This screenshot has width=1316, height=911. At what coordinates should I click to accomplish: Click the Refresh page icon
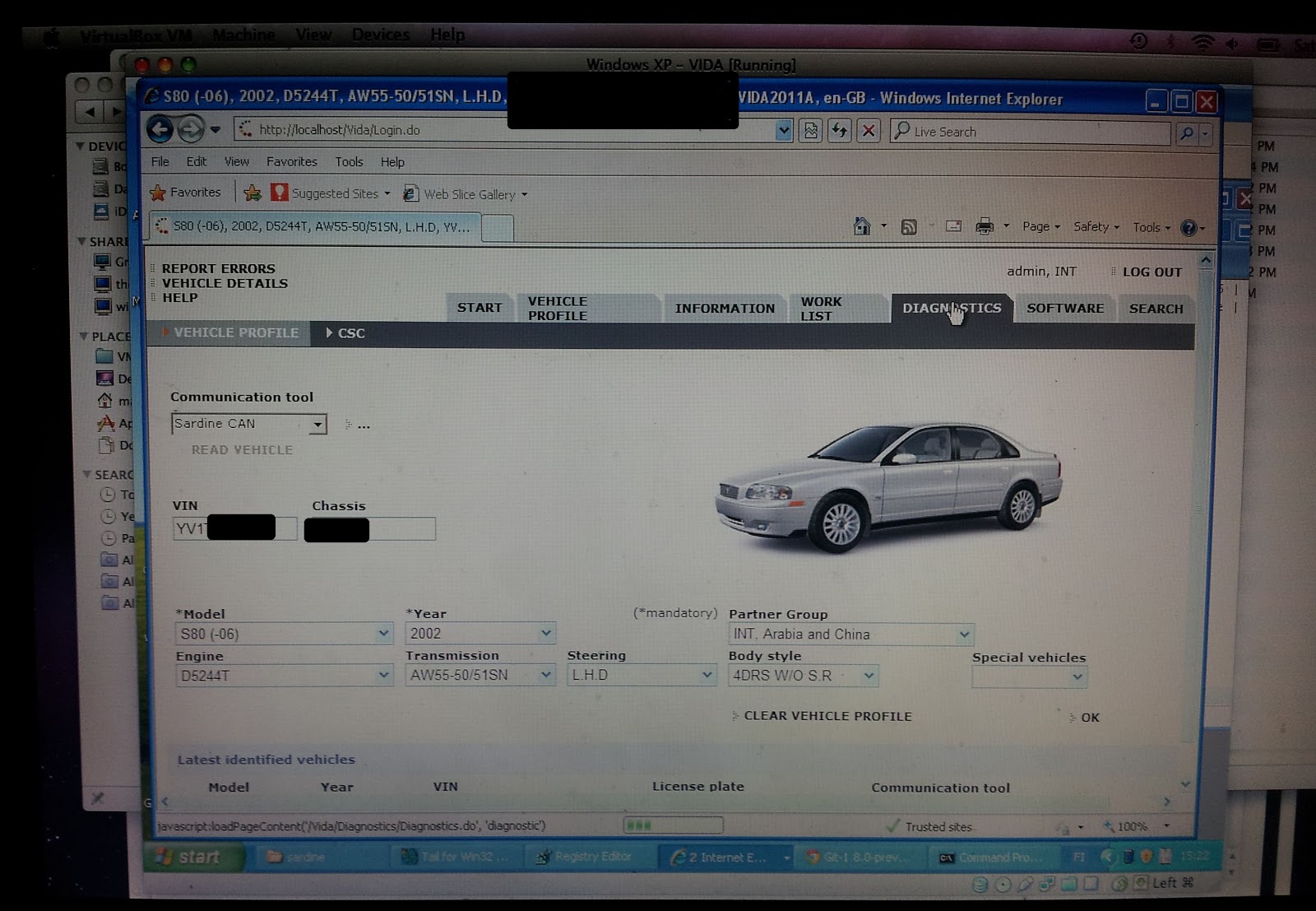[x=839, y=131]
